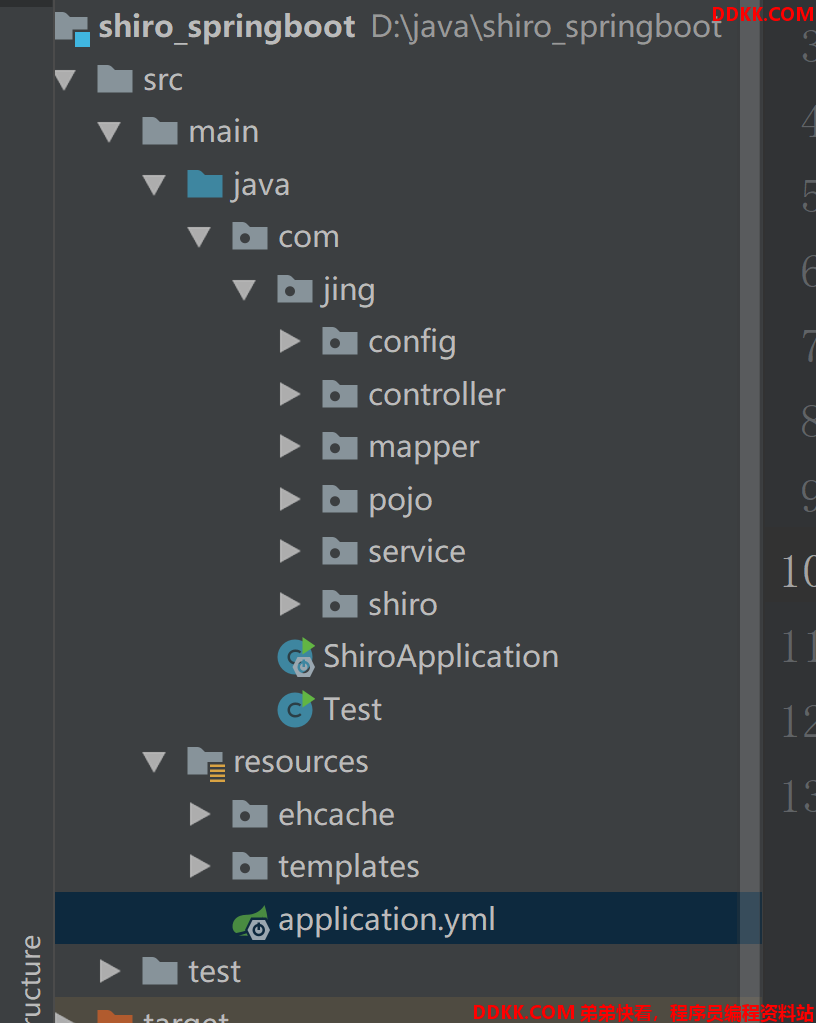816x1023 pixels.
Task: Expand the controller package arrow
Action: click(x=290, y=394)
